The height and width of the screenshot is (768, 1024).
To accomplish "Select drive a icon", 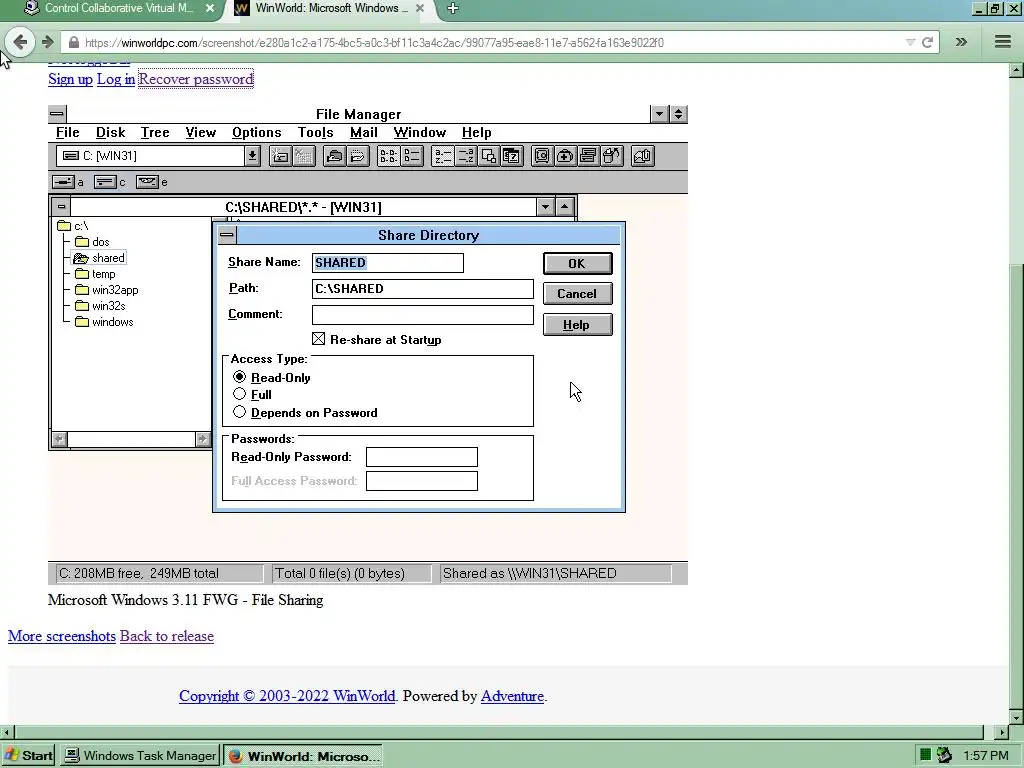I will (x=63, y=182).
